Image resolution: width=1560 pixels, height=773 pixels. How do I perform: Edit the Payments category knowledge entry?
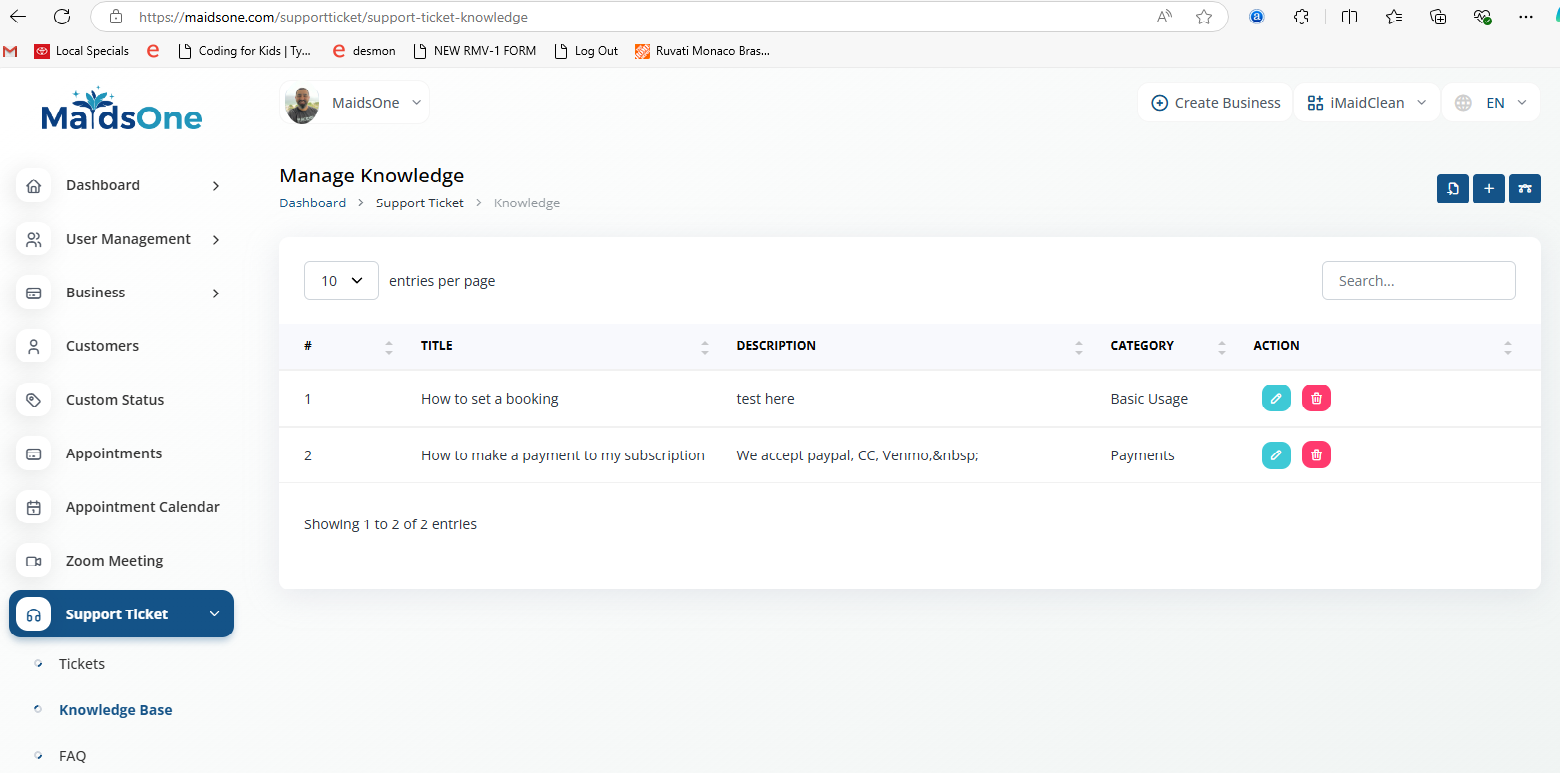[x=1276, y=455]
